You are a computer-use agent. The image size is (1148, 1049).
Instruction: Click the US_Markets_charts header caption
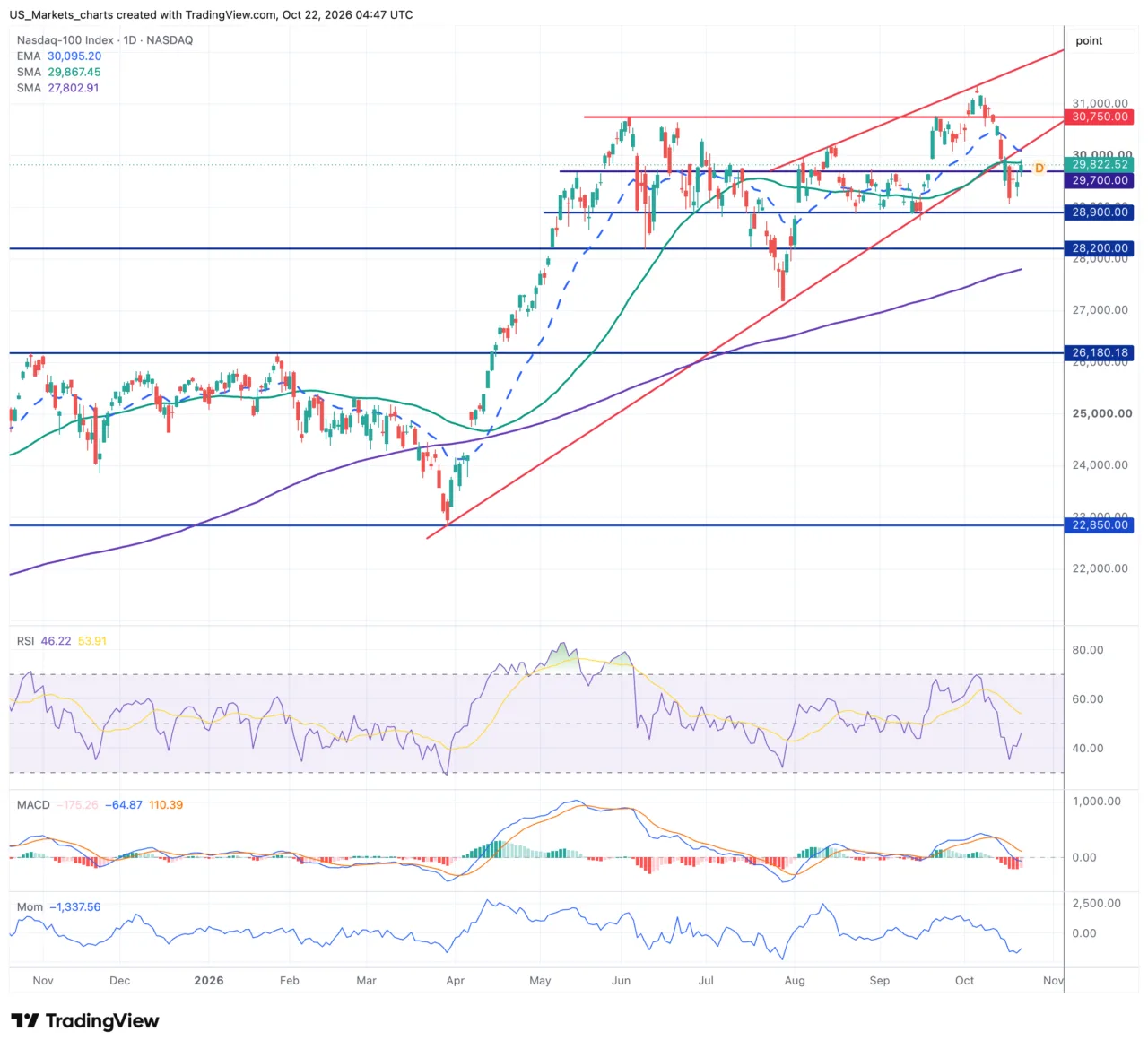tap(212, 15)
